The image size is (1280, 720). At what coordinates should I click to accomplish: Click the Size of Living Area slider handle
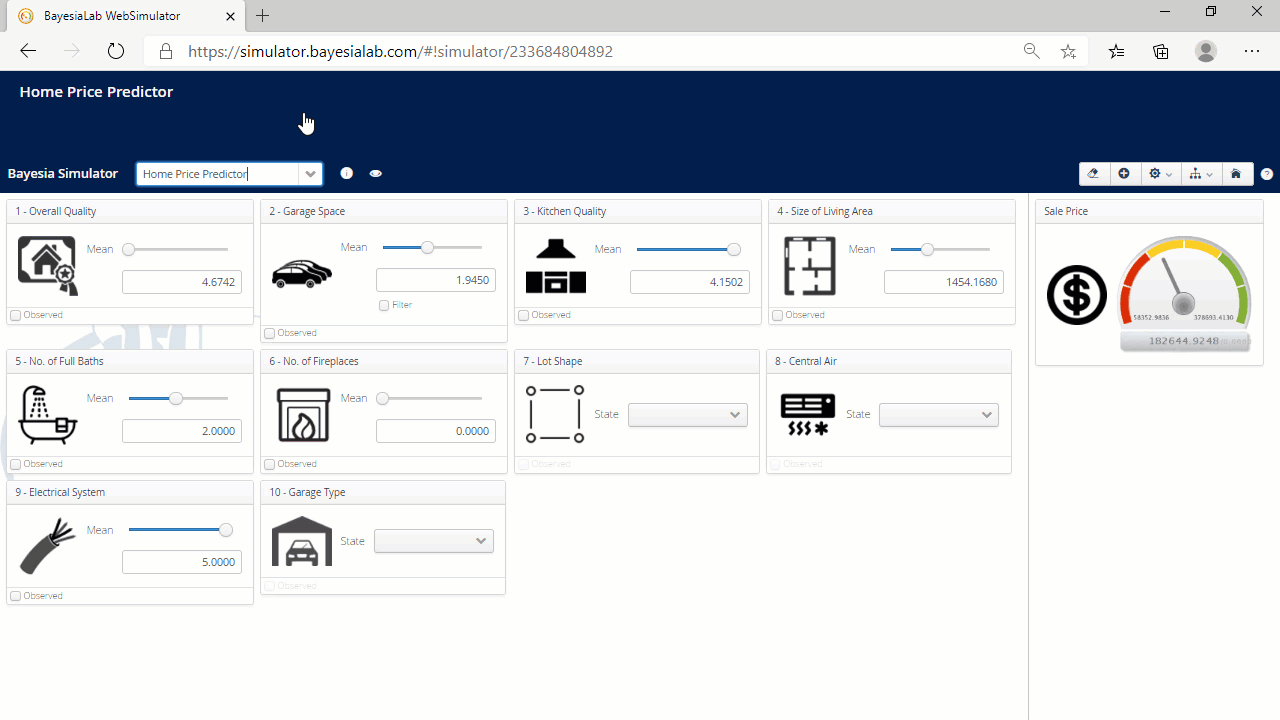927,249
